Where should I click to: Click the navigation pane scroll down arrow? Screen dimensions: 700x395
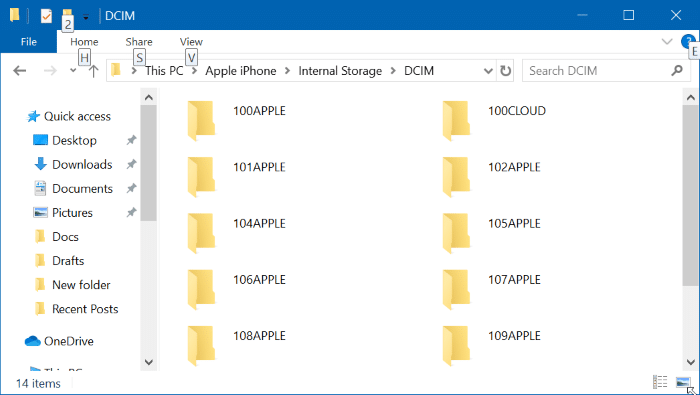pos(149,362)
